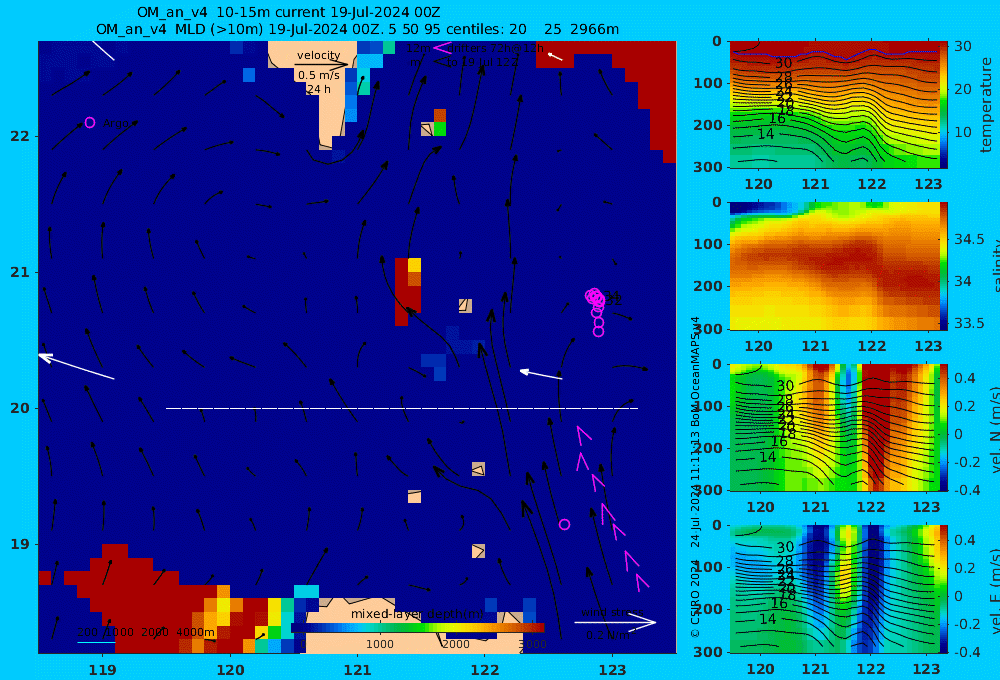Click the 'OM_an_v4 MLD (>10m)' subtitle line
Screen dimensions: 1000x680
(x=357, y=29)
